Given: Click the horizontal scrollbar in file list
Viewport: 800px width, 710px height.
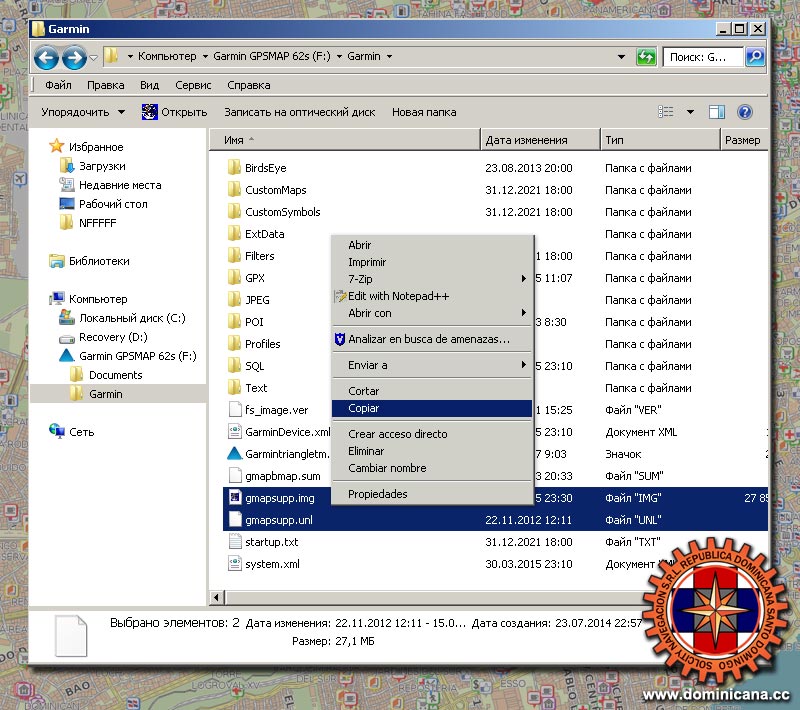Looking at the screenshot, I should (420, 597).
